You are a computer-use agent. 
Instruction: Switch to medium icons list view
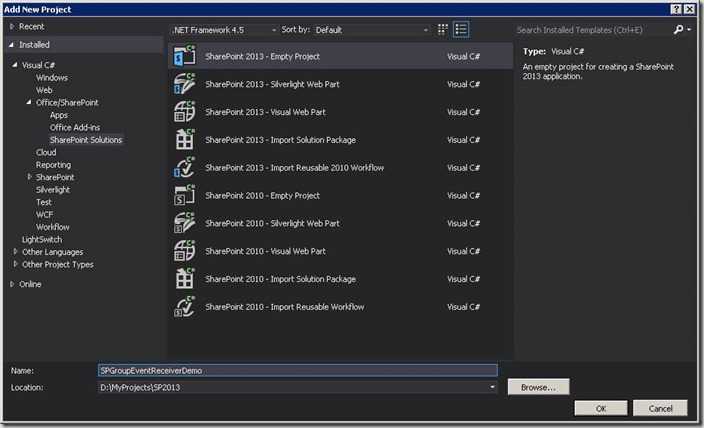pos(461,30)
